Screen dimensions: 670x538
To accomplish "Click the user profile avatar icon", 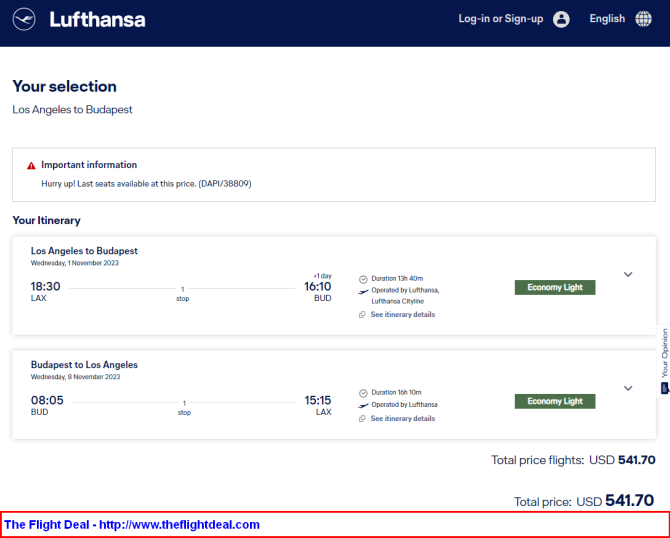I will tap(561, 19).
